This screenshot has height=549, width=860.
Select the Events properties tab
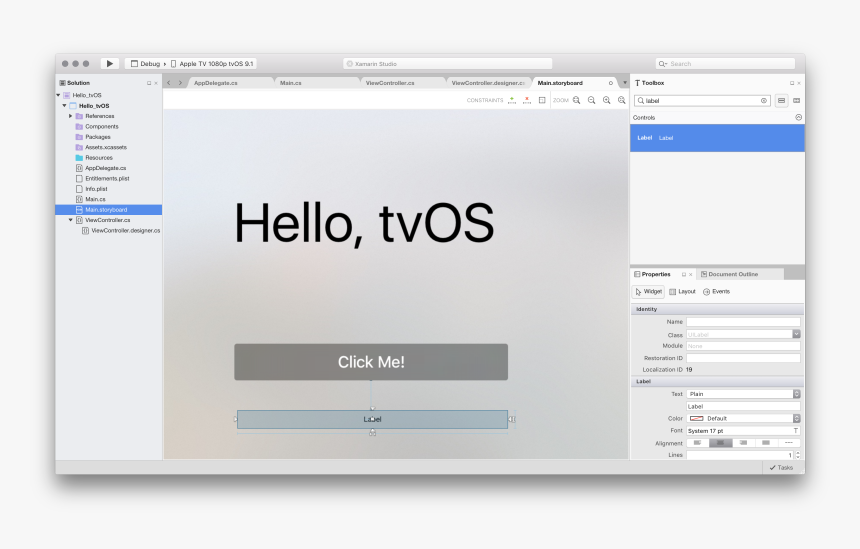coord(716,292)
